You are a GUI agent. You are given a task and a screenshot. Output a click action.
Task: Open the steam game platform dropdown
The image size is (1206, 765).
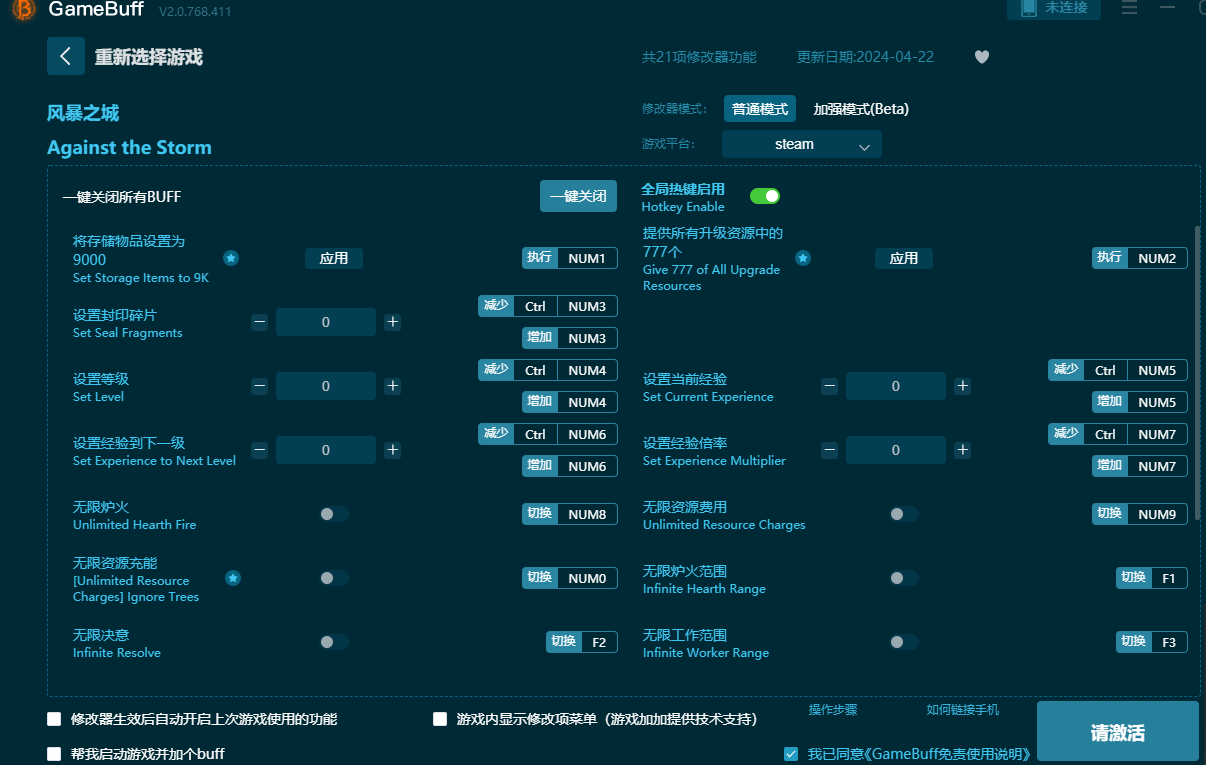click(800, 143)
